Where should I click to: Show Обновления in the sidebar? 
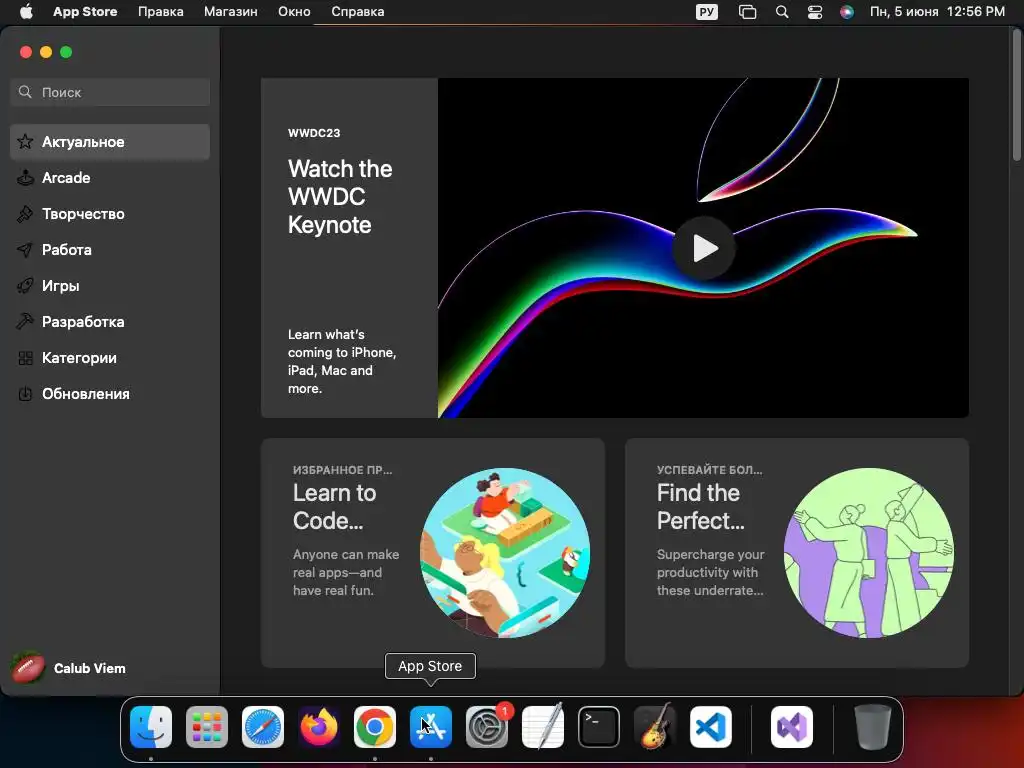tap(110, 394)
